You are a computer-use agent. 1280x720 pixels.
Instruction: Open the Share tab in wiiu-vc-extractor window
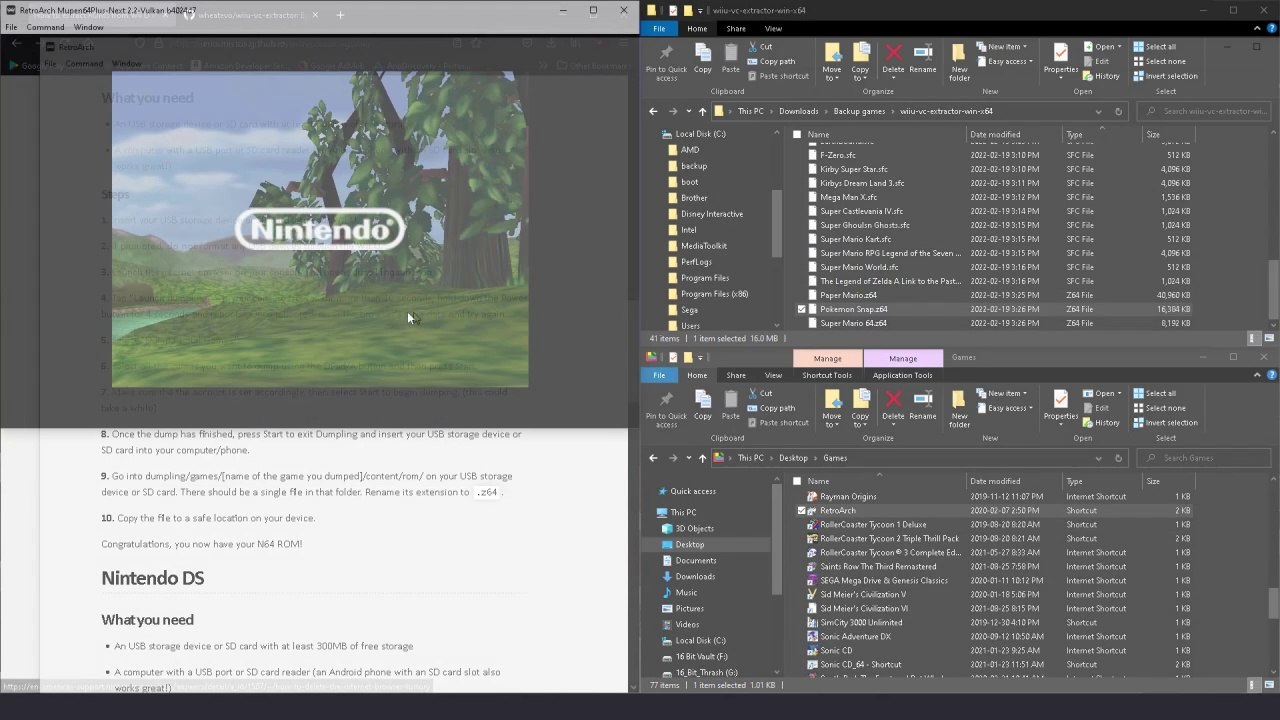[x=736, y=28]
